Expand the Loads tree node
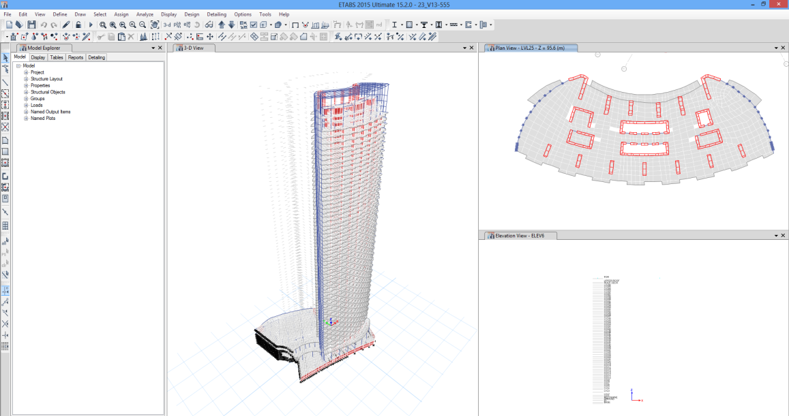 tap(26, 105)
